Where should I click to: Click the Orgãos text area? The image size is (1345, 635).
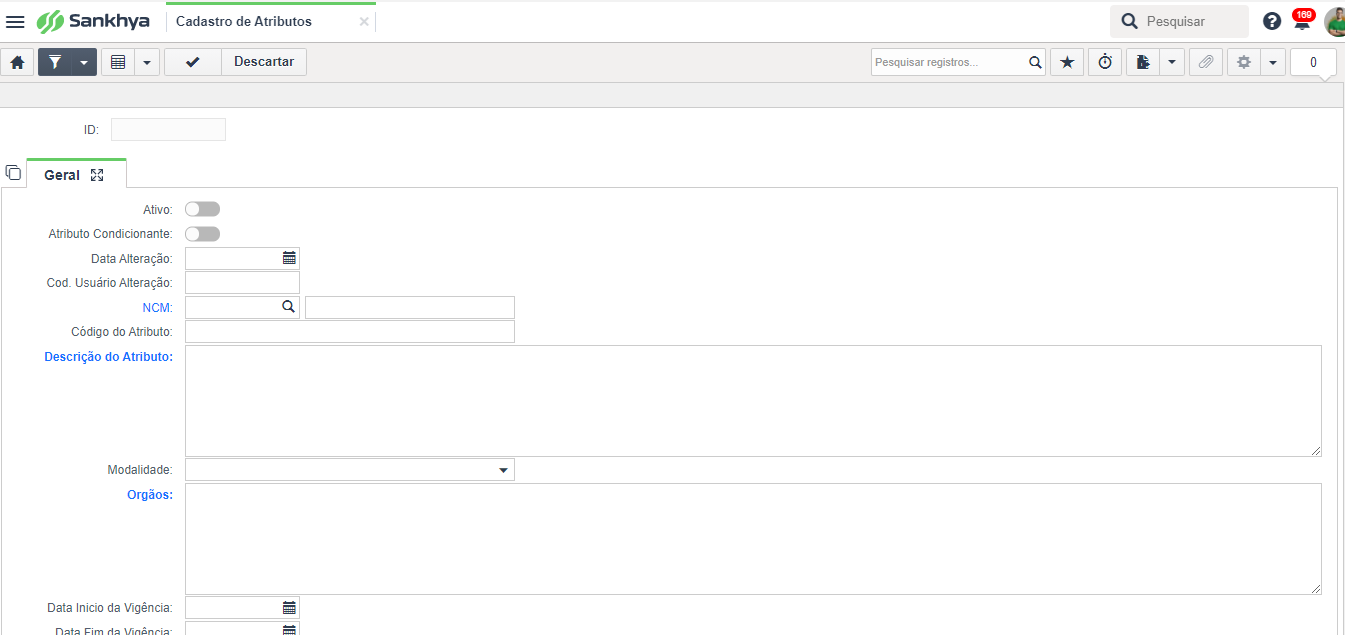(753, 539)
